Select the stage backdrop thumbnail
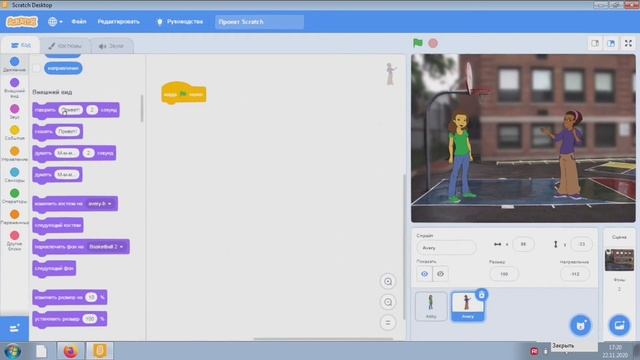 point(619,260)
